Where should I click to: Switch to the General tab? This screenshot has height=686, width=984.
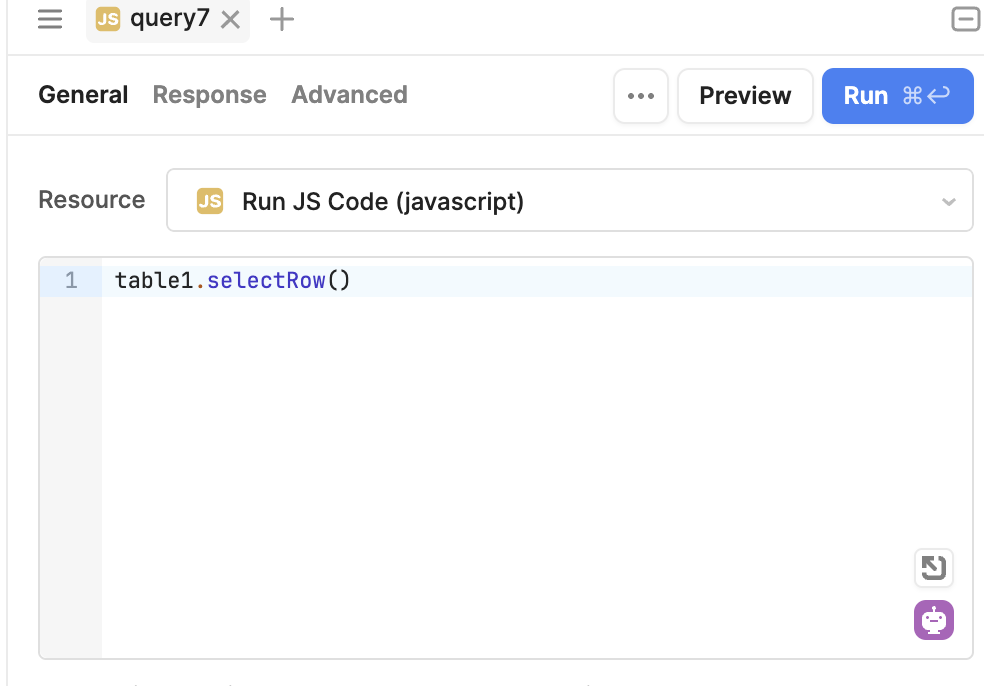(x=83, y=95)
